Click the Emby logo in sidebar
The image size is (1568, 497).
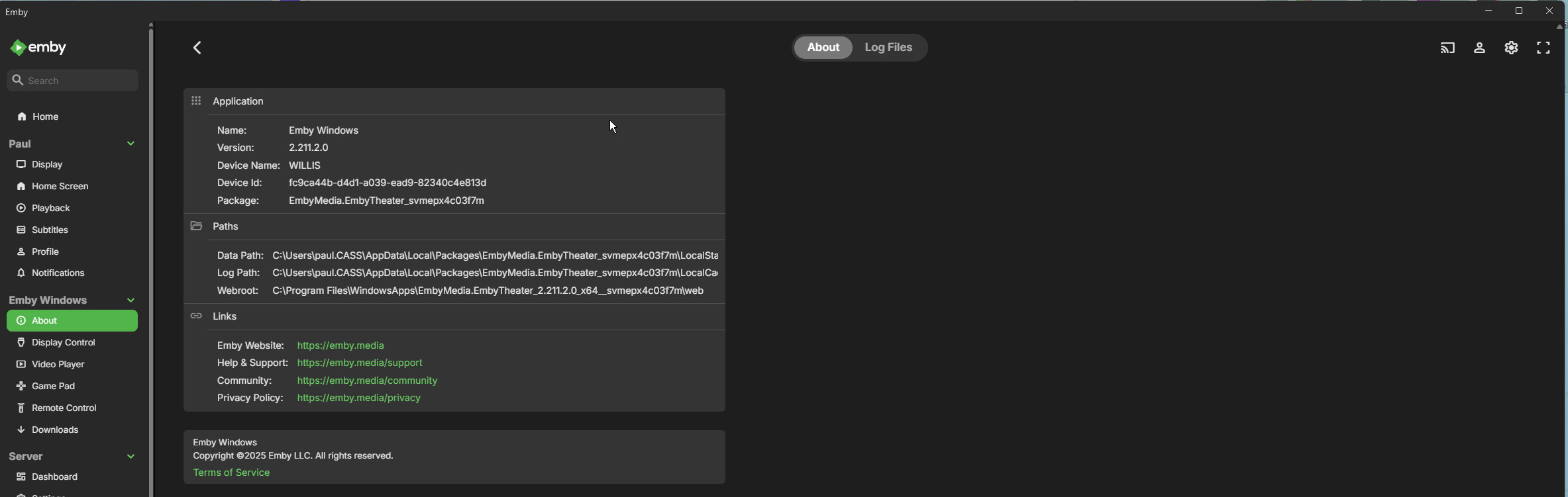(38, 48)
